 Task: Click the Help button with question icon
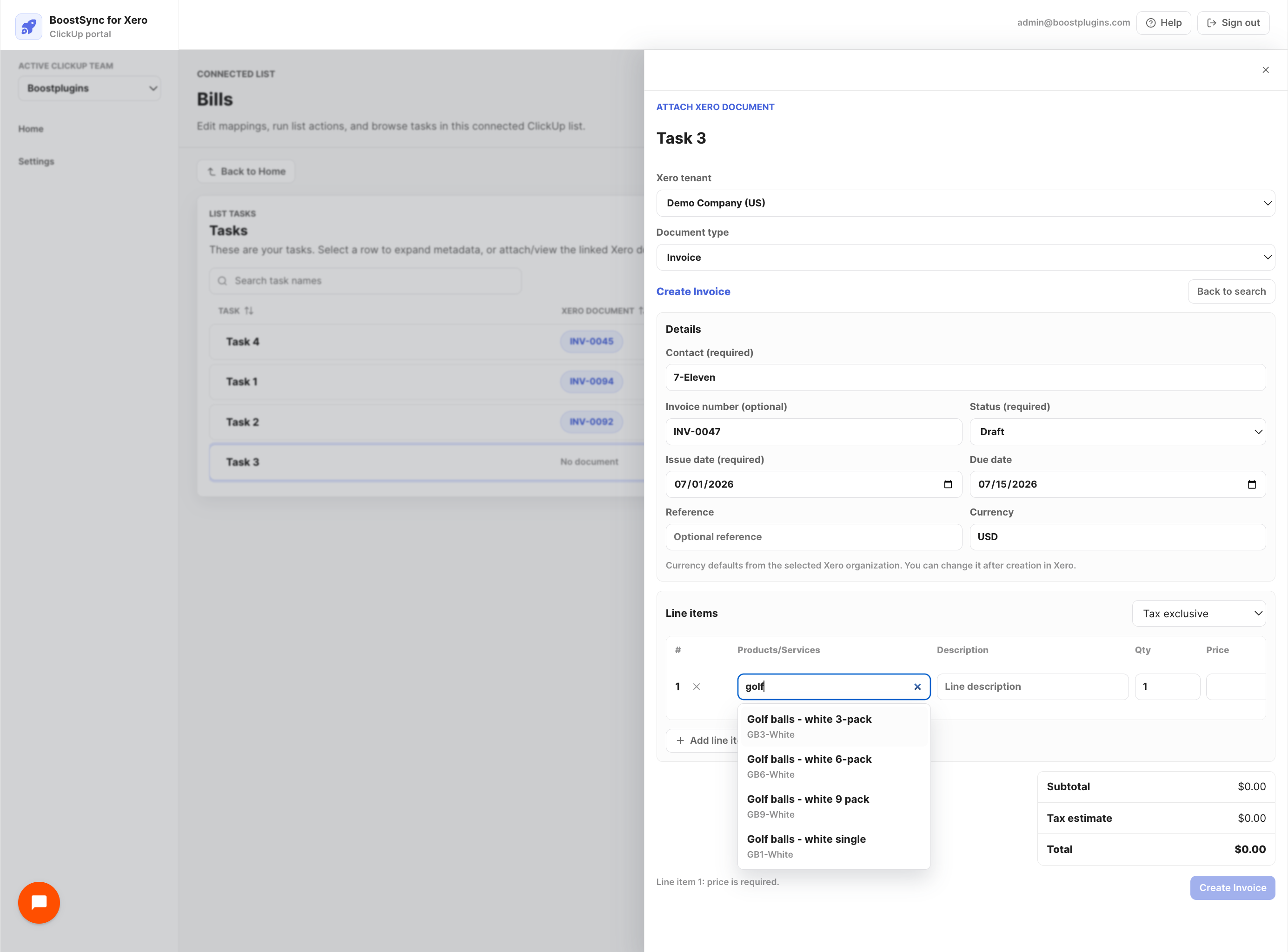tap(1163, 22)
